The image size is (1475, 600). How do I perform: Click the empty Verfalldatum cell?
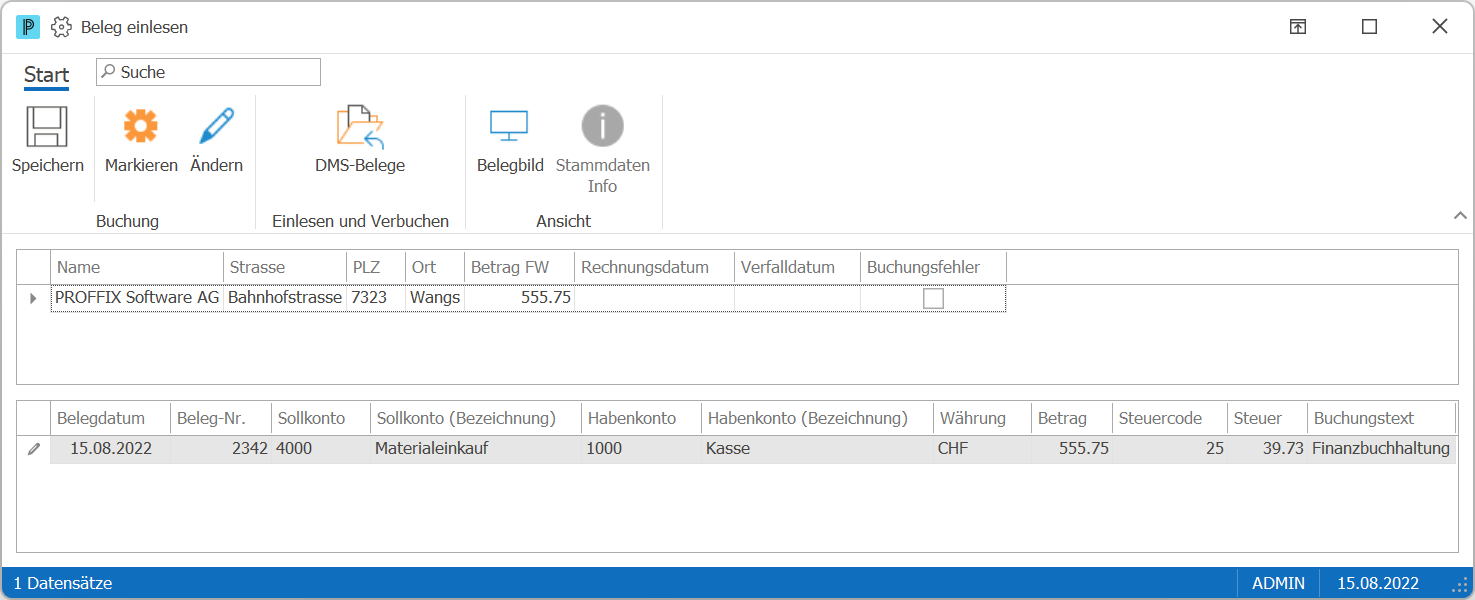[798, 298]
